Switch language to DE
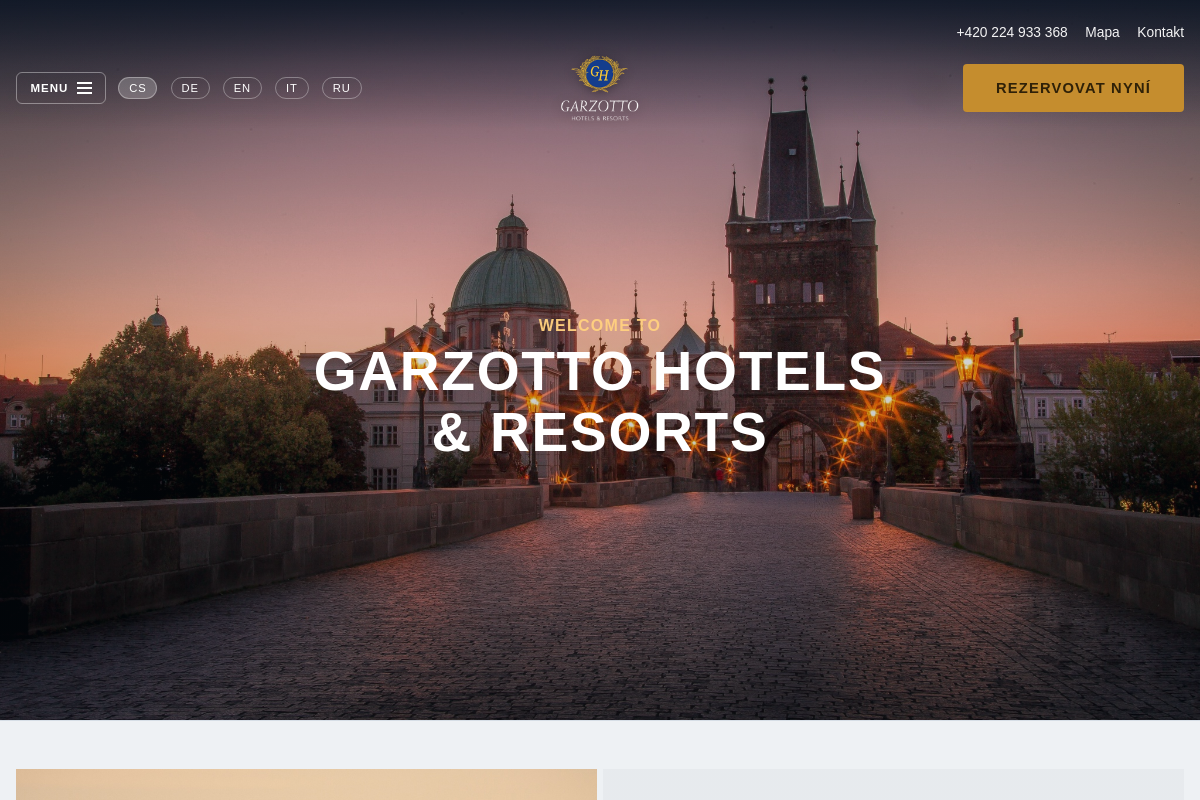This screenshot has width=1200, height=800. click(x=190, y=88)
